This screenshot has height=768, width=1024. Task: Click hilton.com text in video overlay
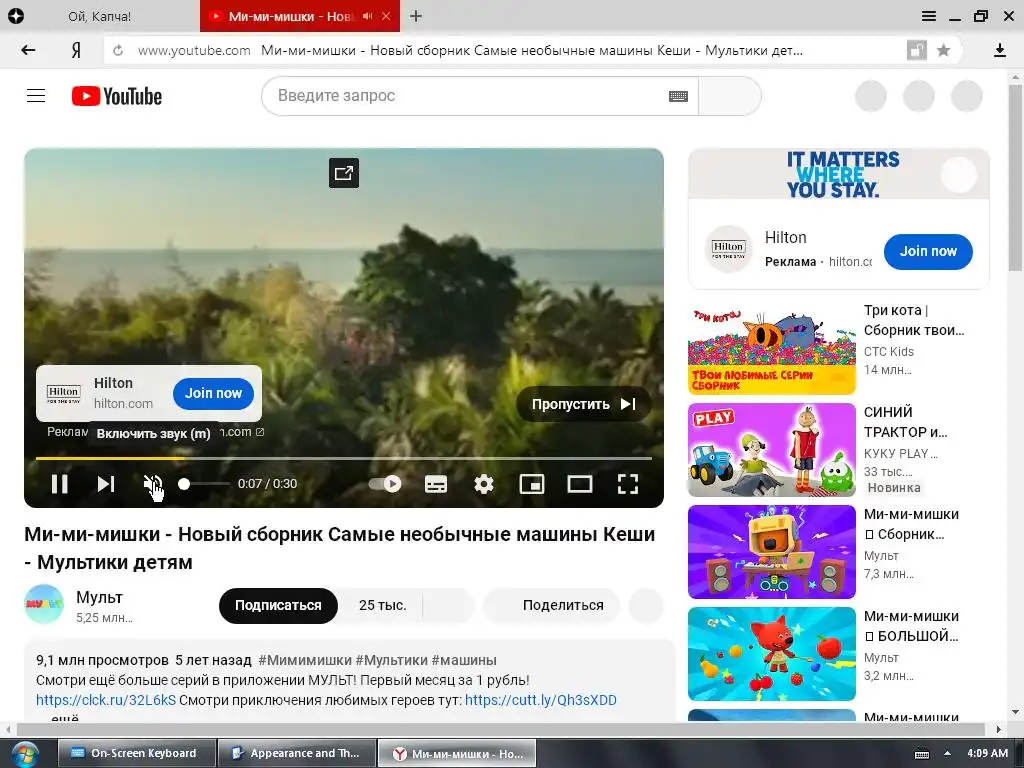pos(123,404)
